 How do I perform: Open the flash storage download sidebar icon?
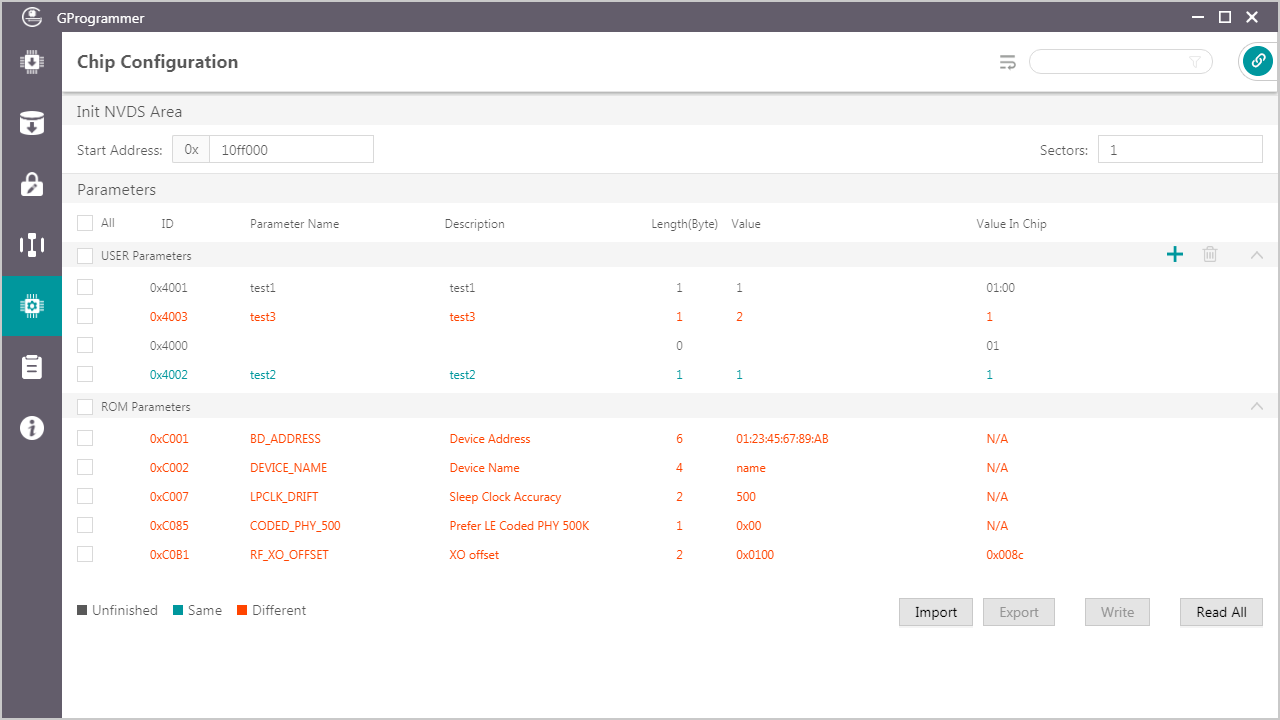pyautogui.click(x=31, y=124)
